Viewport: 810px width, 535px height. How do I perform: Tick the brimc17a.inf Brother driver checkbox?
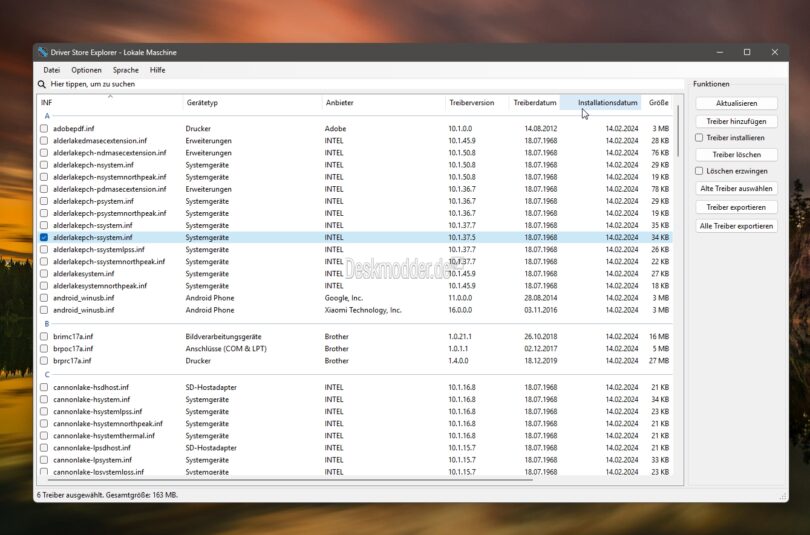click(44, 337)
